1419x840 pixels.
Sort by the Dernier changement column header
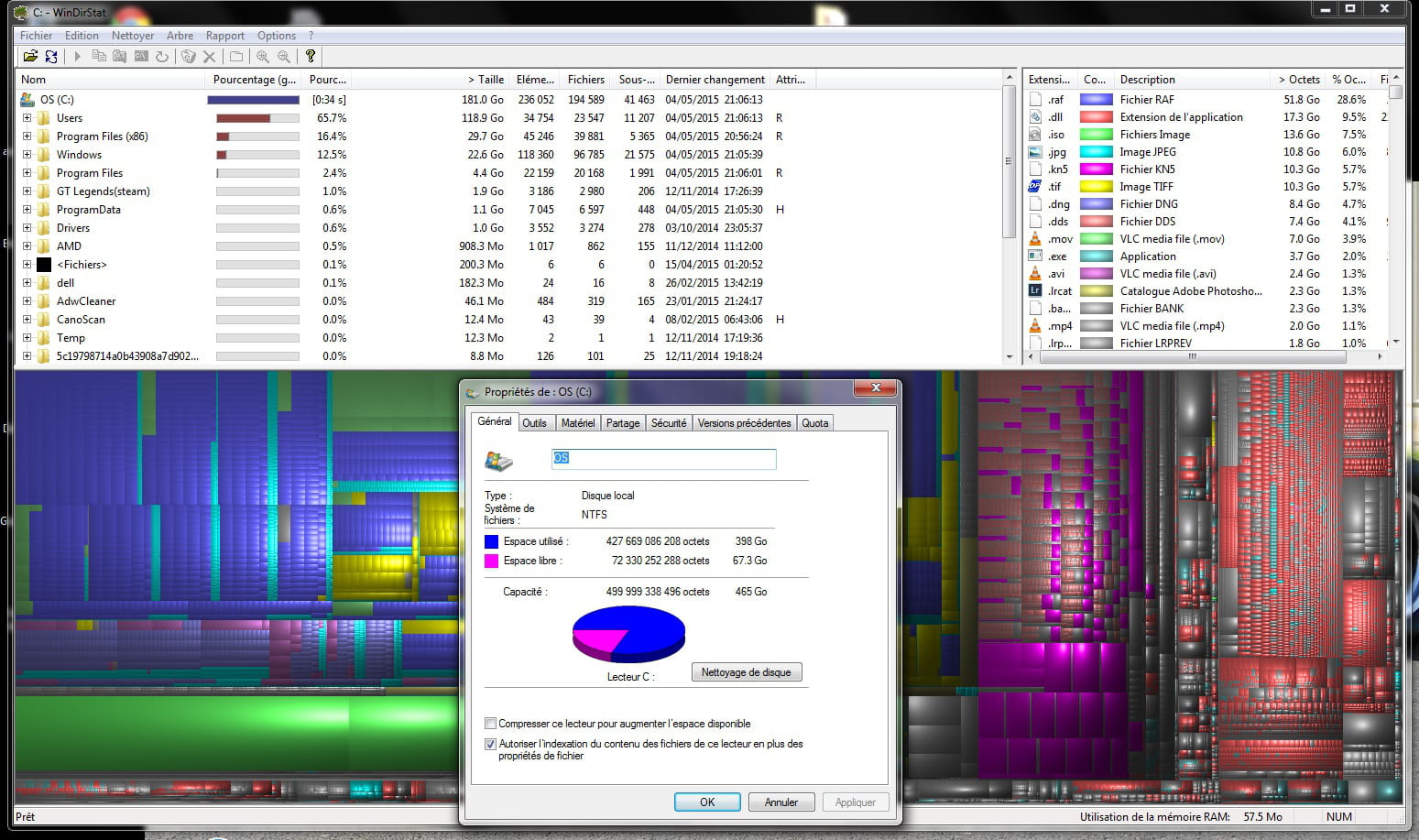tap(715, 80)
